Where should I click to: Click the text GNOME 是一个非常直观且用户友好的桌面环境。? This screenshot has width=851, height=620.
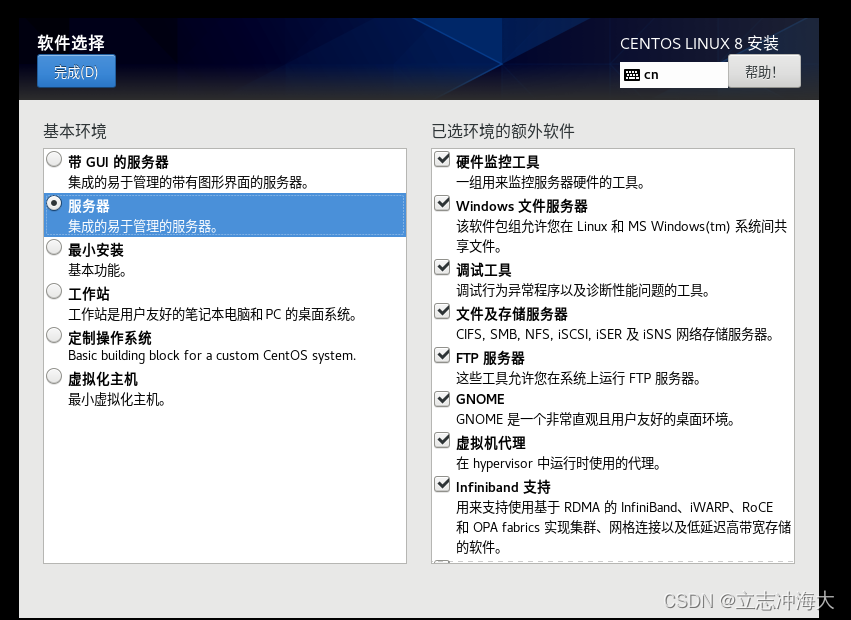click(x=595, y=420)
